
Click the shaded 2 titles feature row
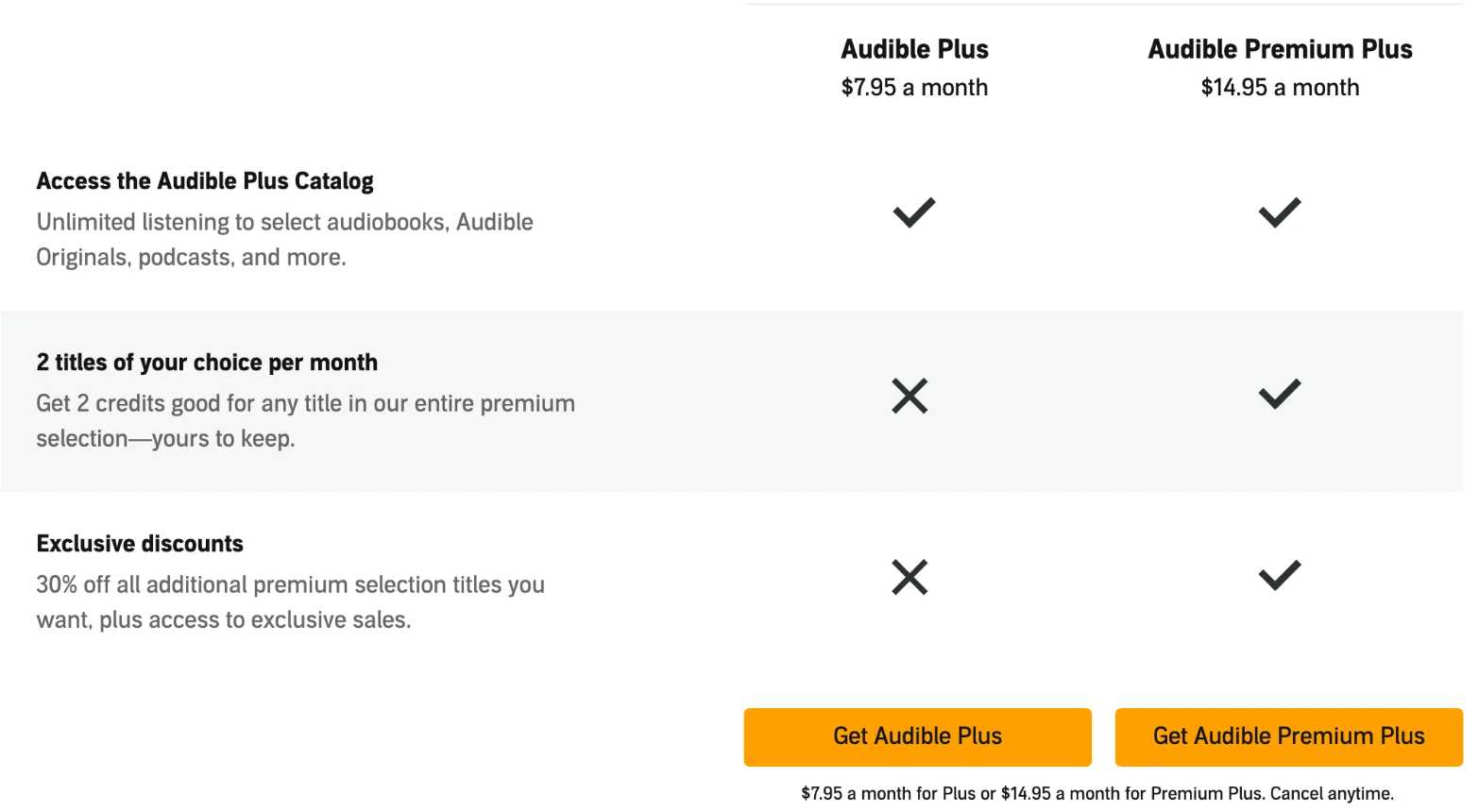(x=732, y=401)
